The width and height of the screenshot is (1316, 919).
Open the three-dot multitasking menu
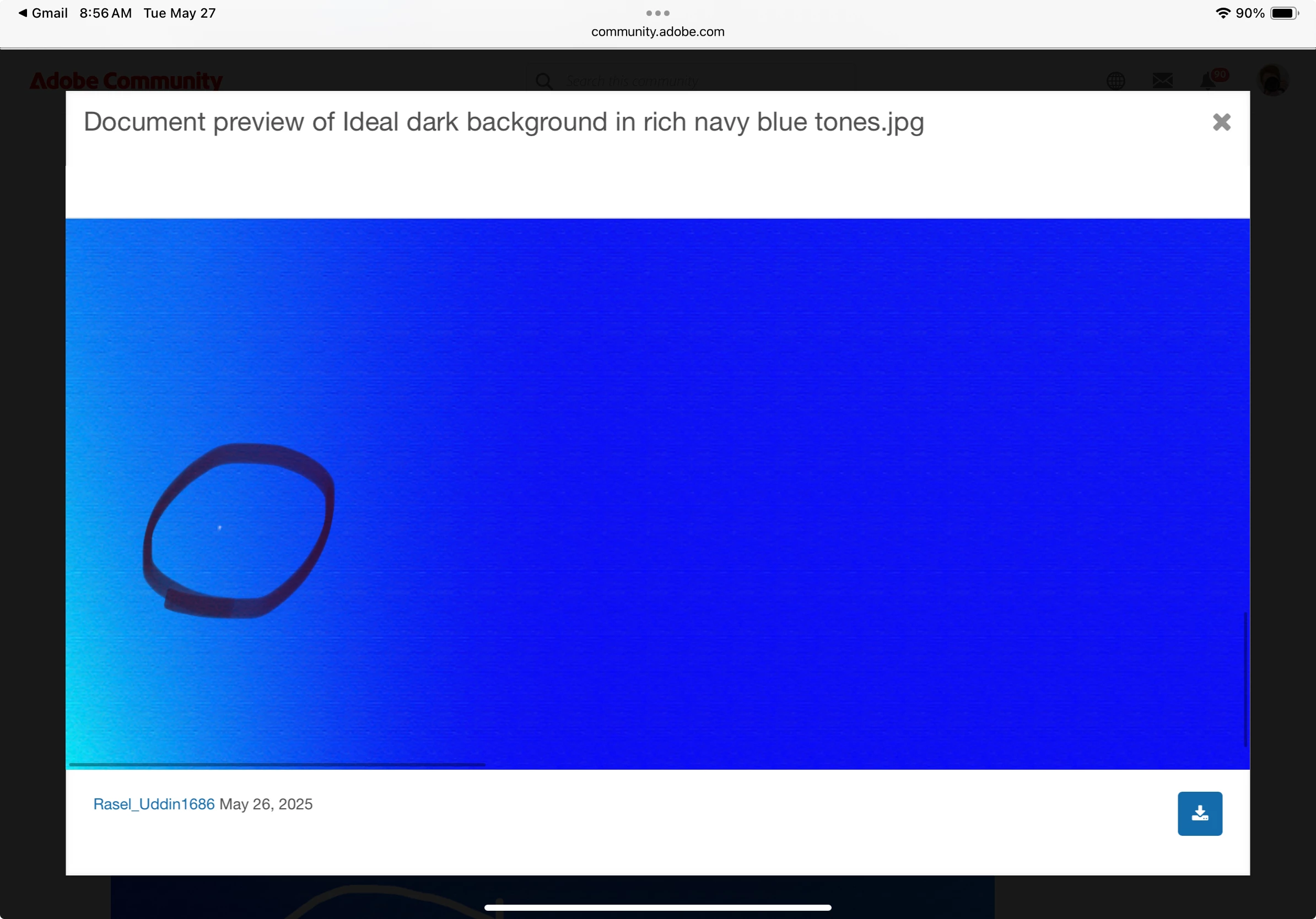coord(657,13)
